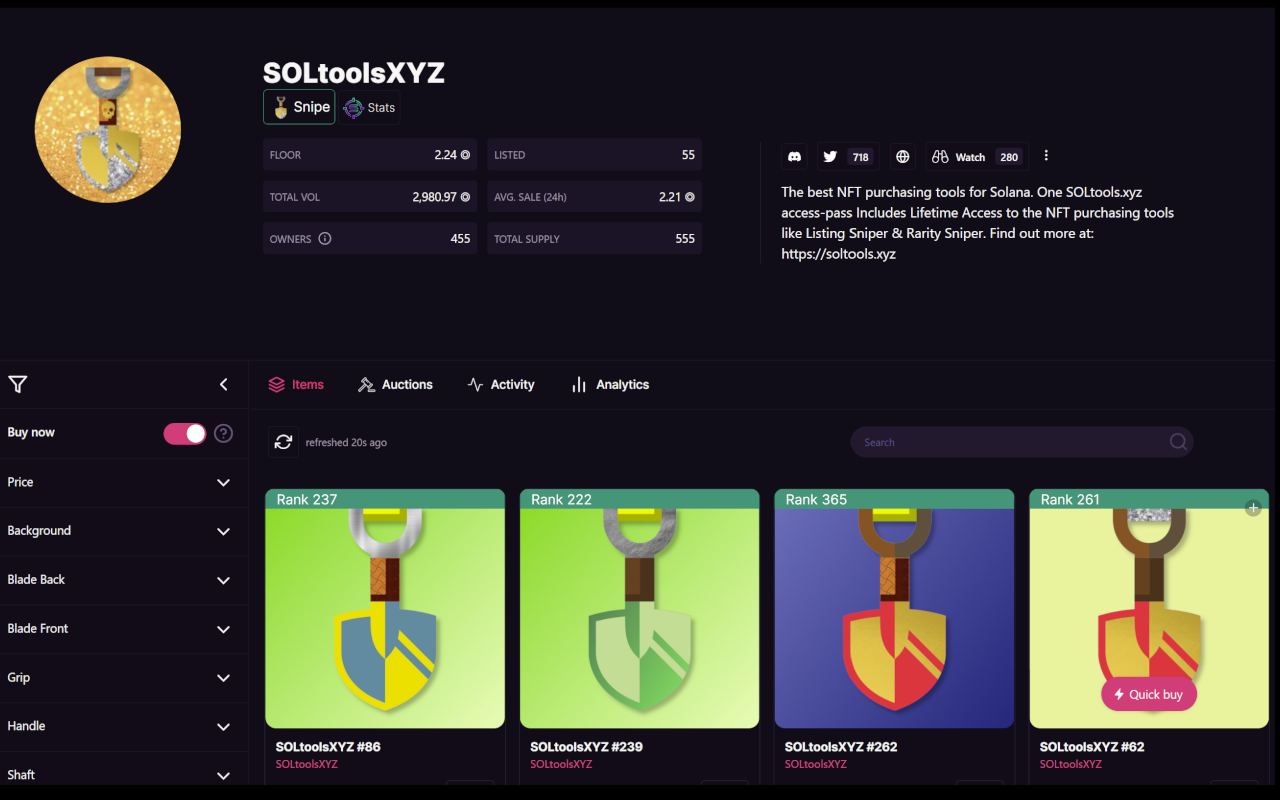Viewport: 1280px width, 800px height.
Task: Collapse the filter sidebar with the chevron
Action: [223, 384]
